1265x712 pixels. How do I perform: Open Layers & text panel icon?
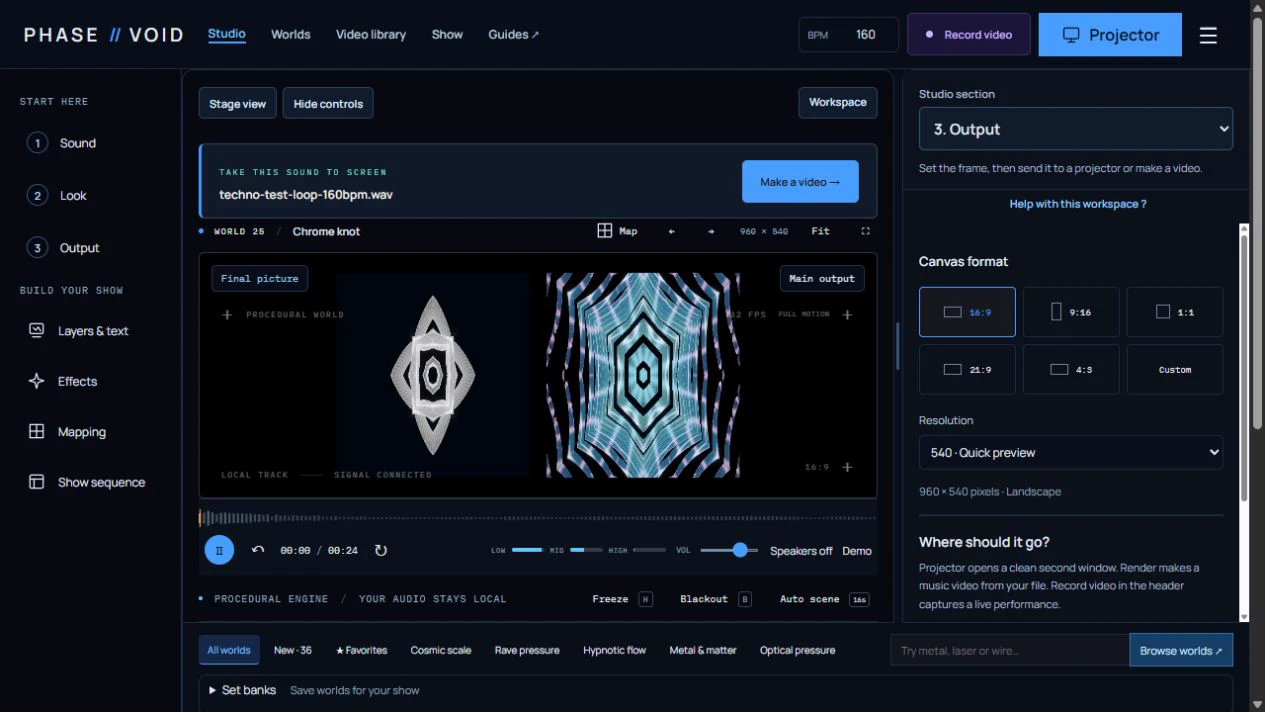pos(37,330)
